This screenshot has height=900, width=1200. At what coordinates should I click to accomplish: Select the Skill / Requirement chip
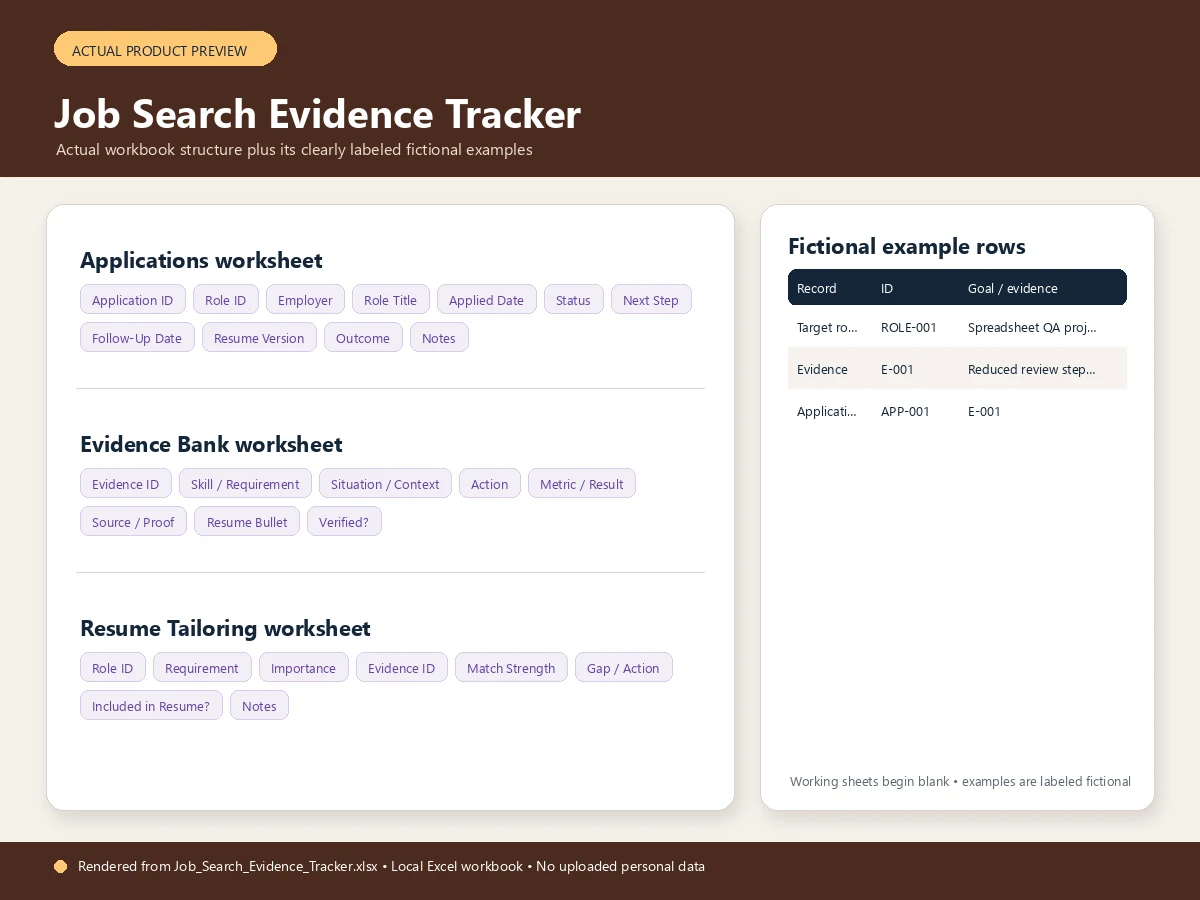point(245,484)
